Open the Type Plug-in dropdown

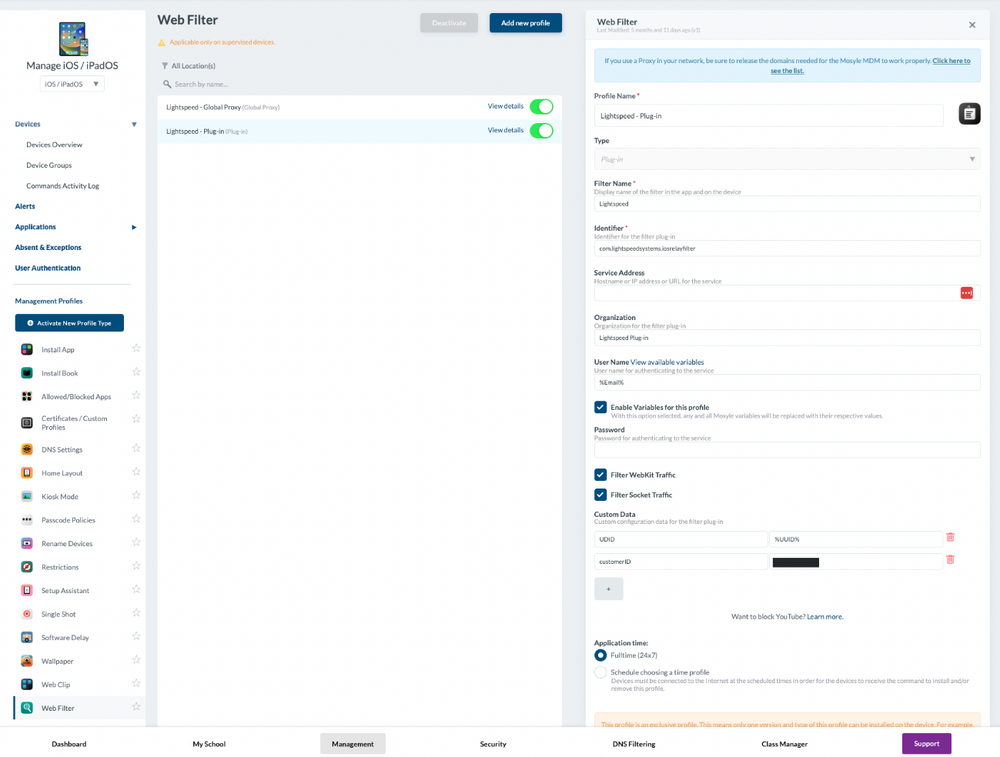(x=787, y=159)
